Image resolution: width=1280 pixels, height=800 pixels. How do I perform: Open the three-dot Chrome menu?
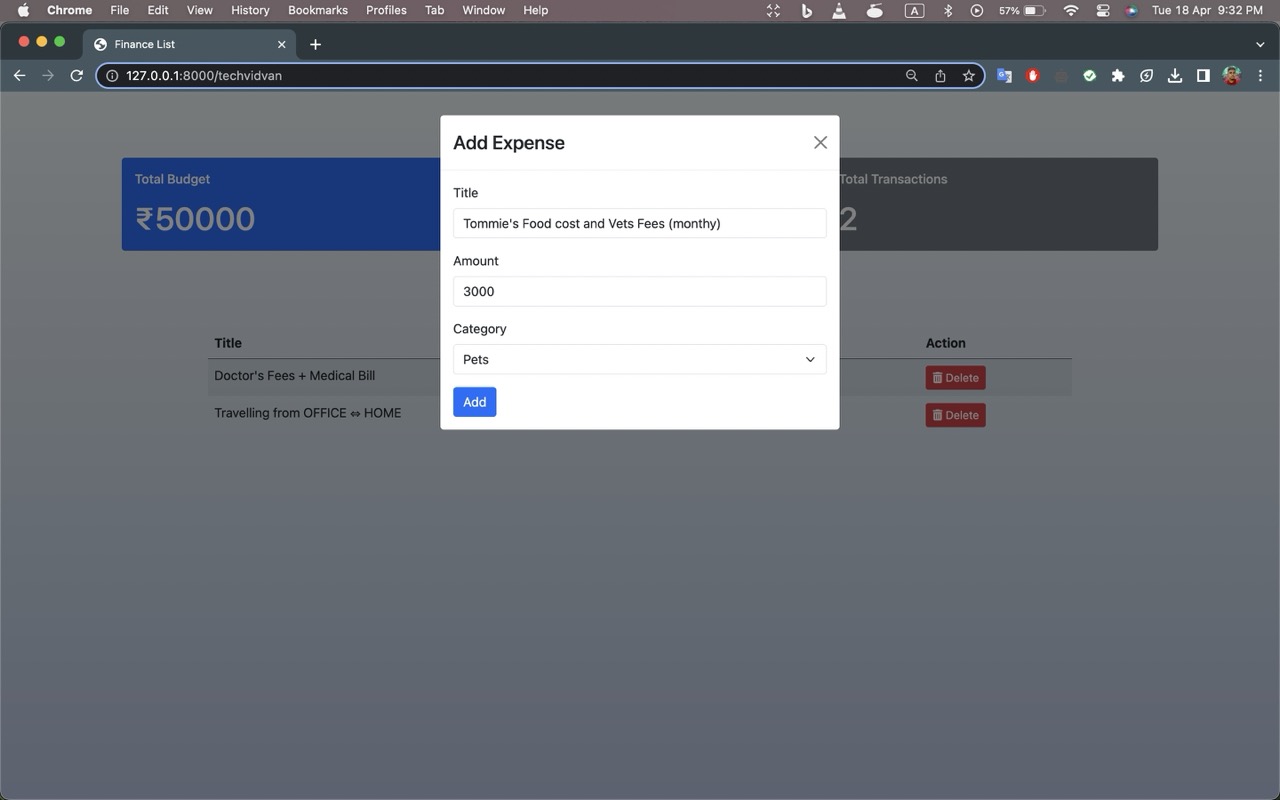[1260, 75]
